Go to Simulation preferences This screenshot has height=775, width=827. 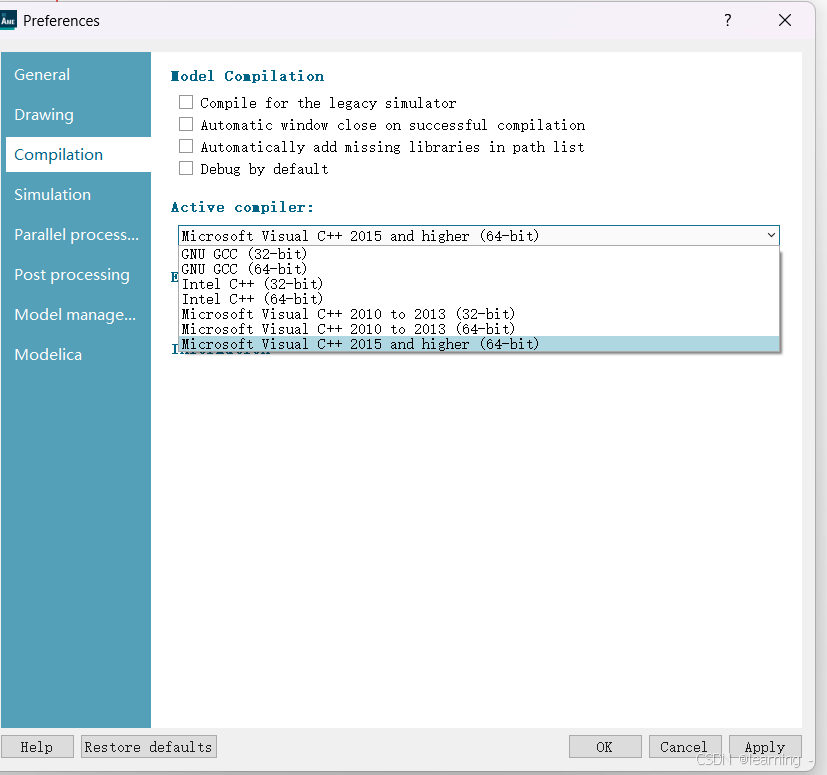pyautogui.click(x=76, y=195)
